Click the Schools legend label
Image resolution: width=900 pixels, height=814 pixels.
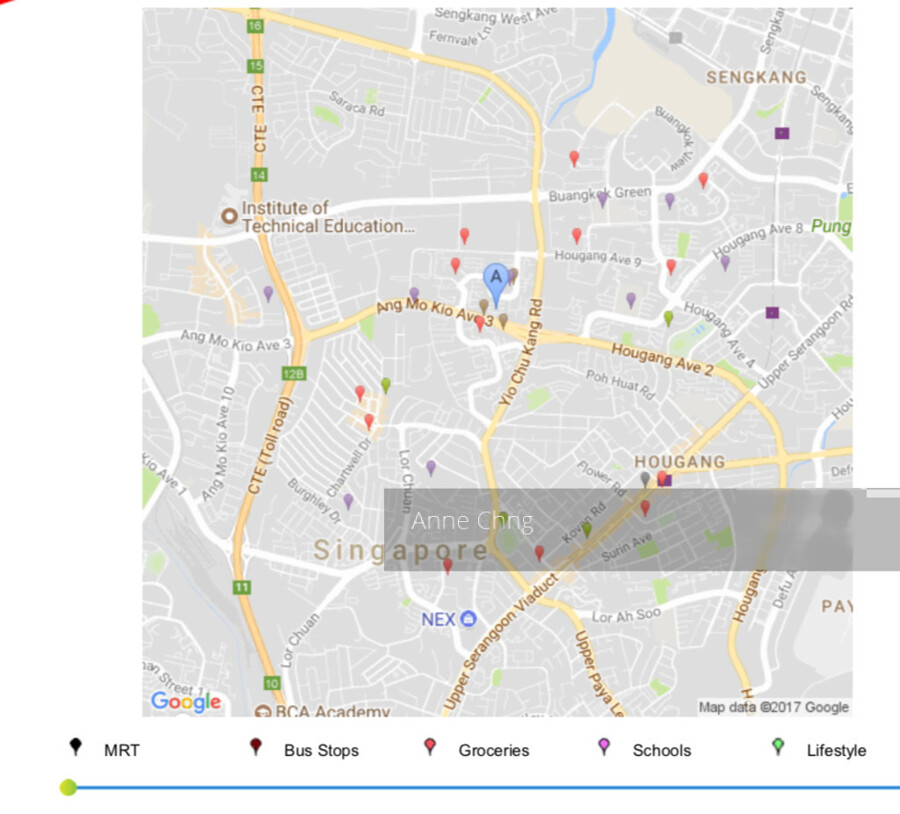(x=661, y=750)
